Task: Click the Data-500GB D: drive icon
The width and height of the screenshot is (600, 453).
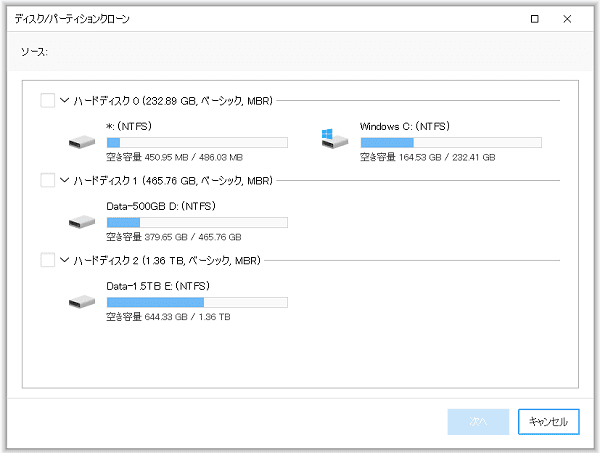Action: [x=82, y=221]
